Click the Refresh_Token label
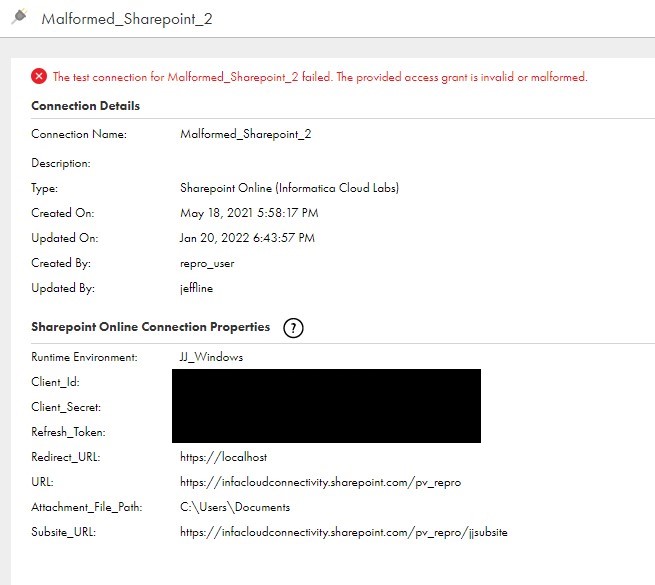 pyautogui.click(x=69, y=432)
